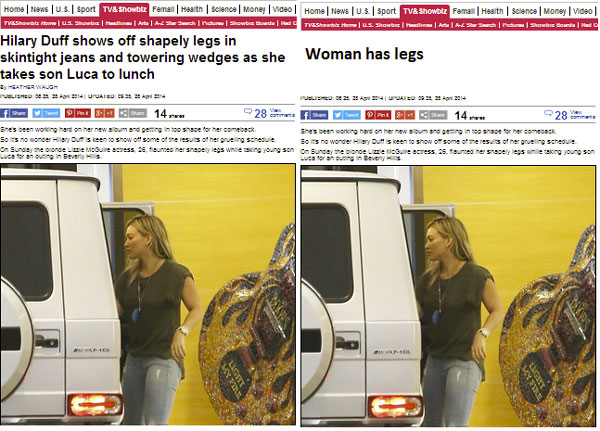Image resolution: width=600 pixels, height=431 pixels.
Task: Click grey Share icon beside 14 shares, Hilary Duff article
Action: click(x=133, y=113)
